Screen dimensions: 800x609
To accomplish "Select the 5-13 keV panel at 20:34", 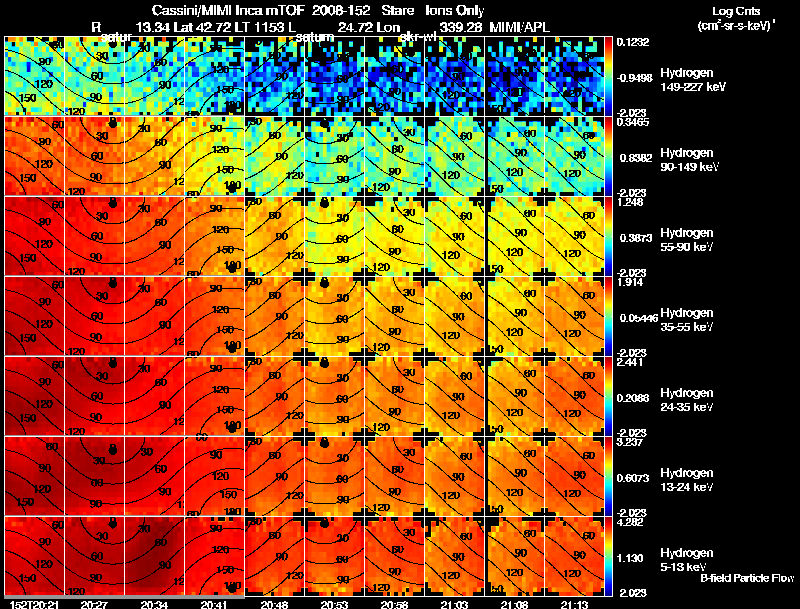I will click(x=155, y=556).
